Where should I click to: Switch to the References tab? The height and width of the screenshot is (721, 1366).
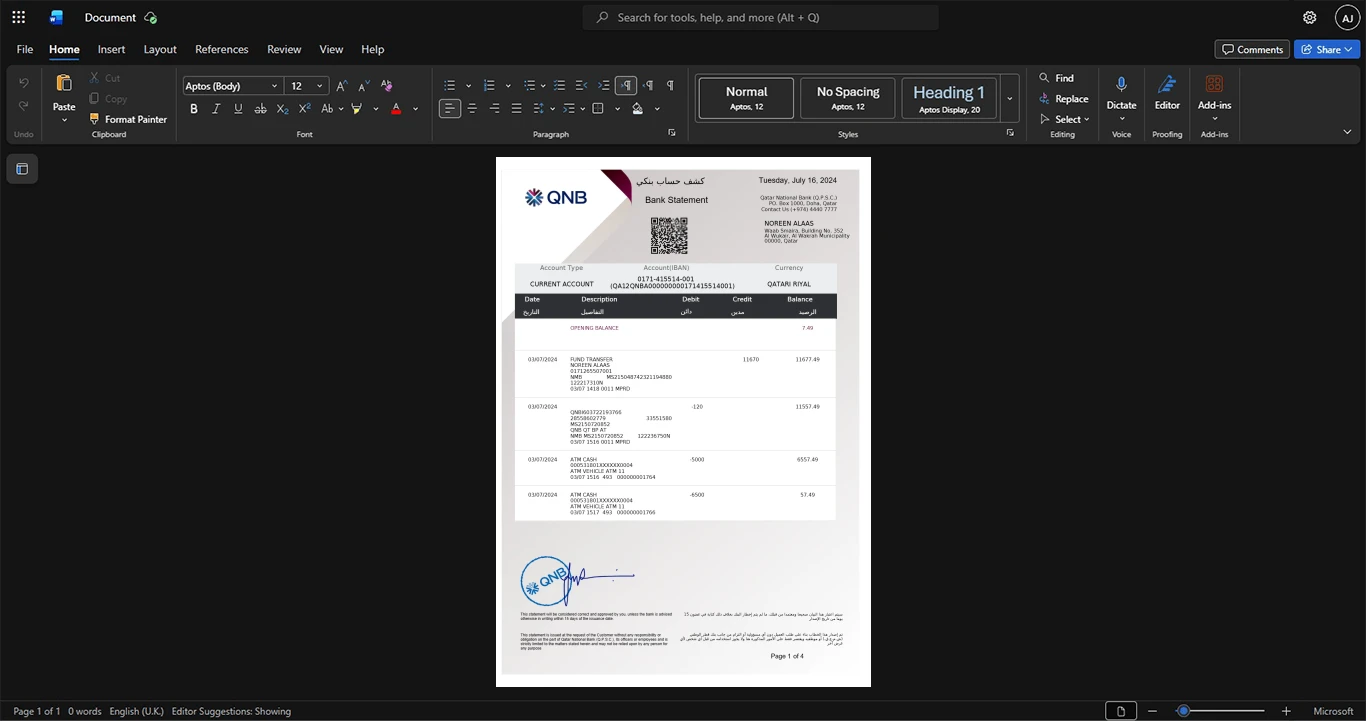tap(221, 49)
